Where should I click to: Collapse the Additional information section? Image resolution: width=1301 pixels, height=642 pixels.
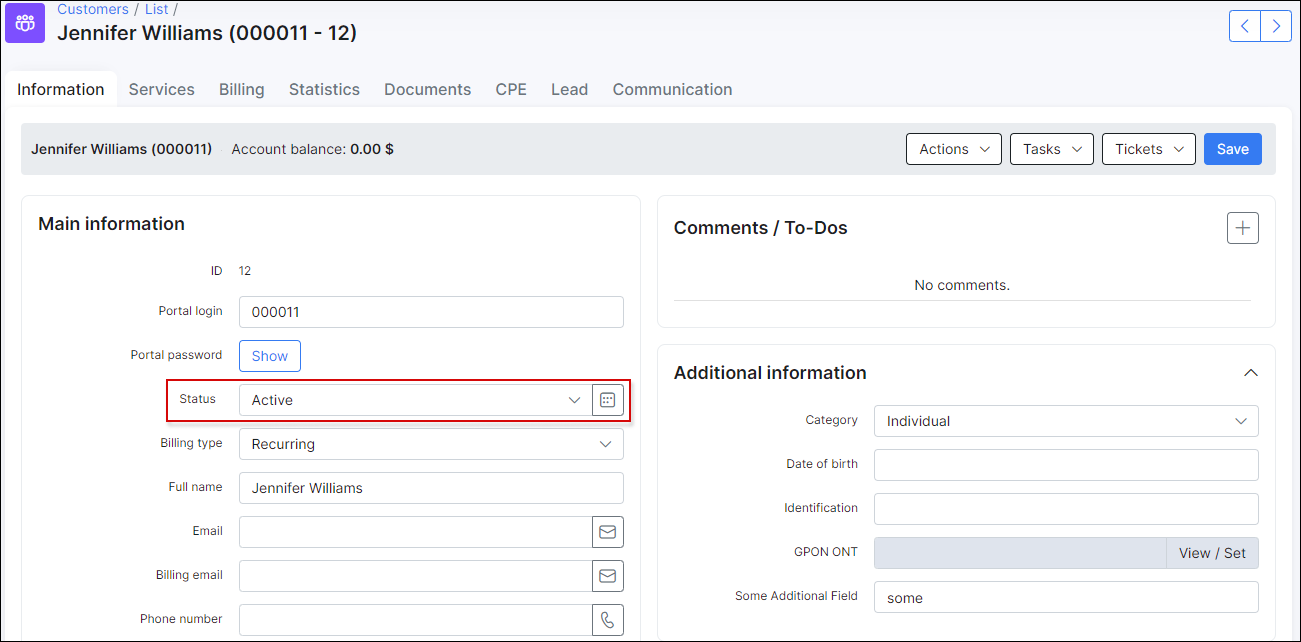1250,373
